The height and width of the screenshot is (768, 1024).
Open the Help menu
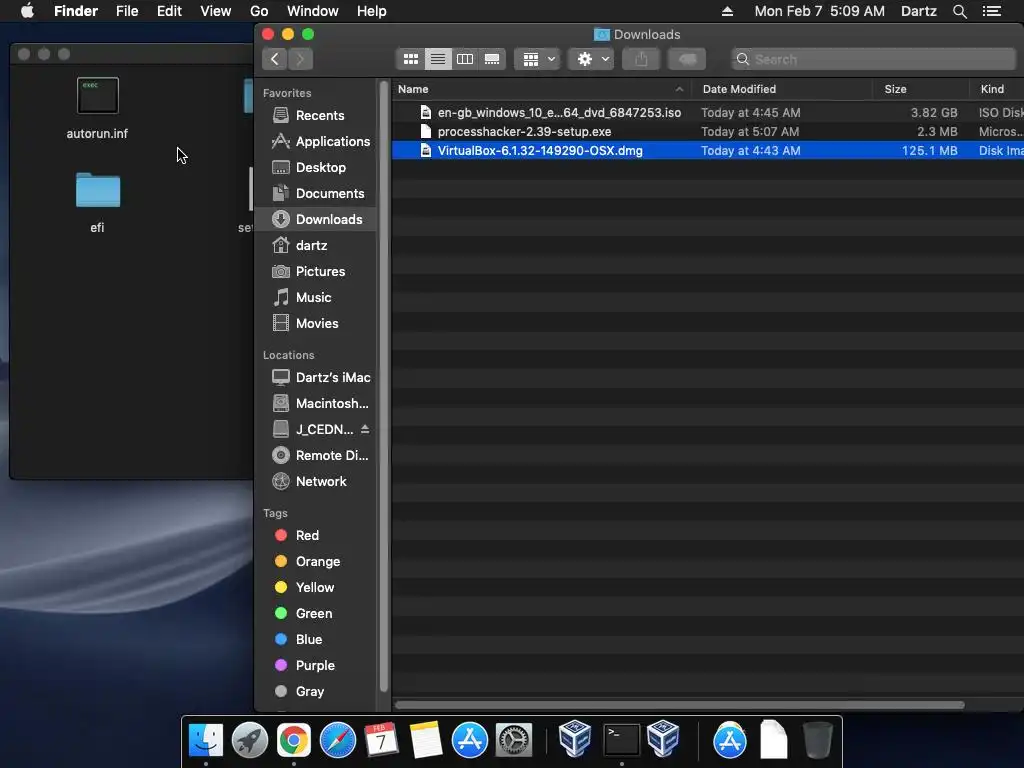coord(372,11)
